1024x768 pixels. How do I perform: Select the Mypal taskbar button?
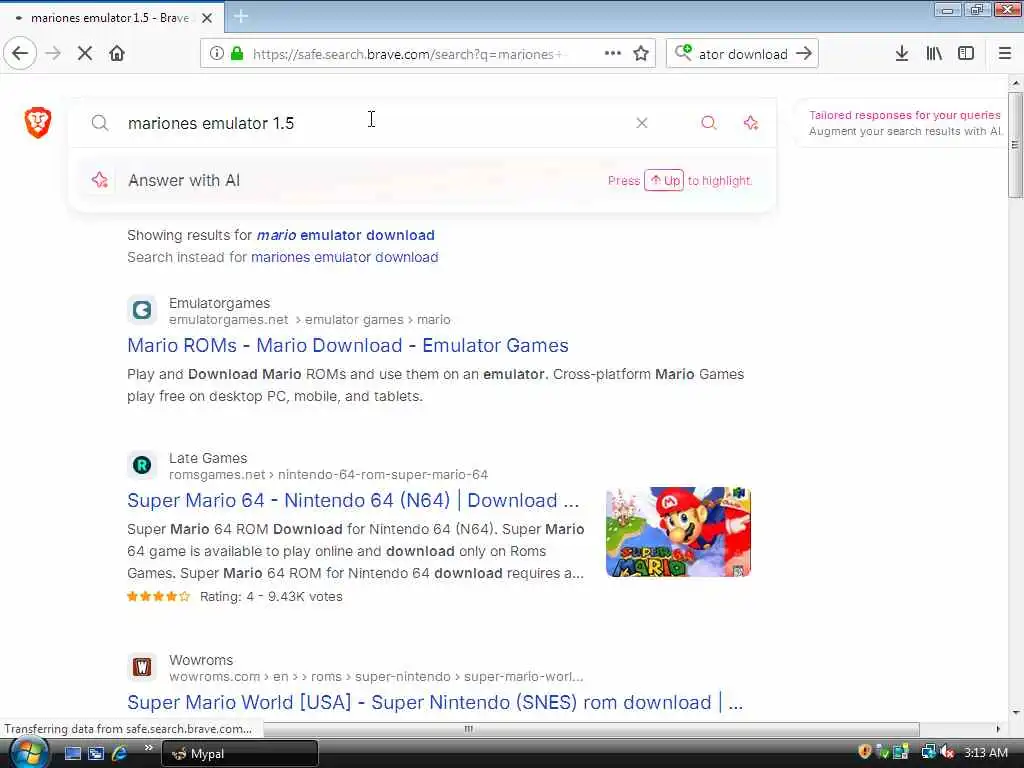(x=240, y=754)
